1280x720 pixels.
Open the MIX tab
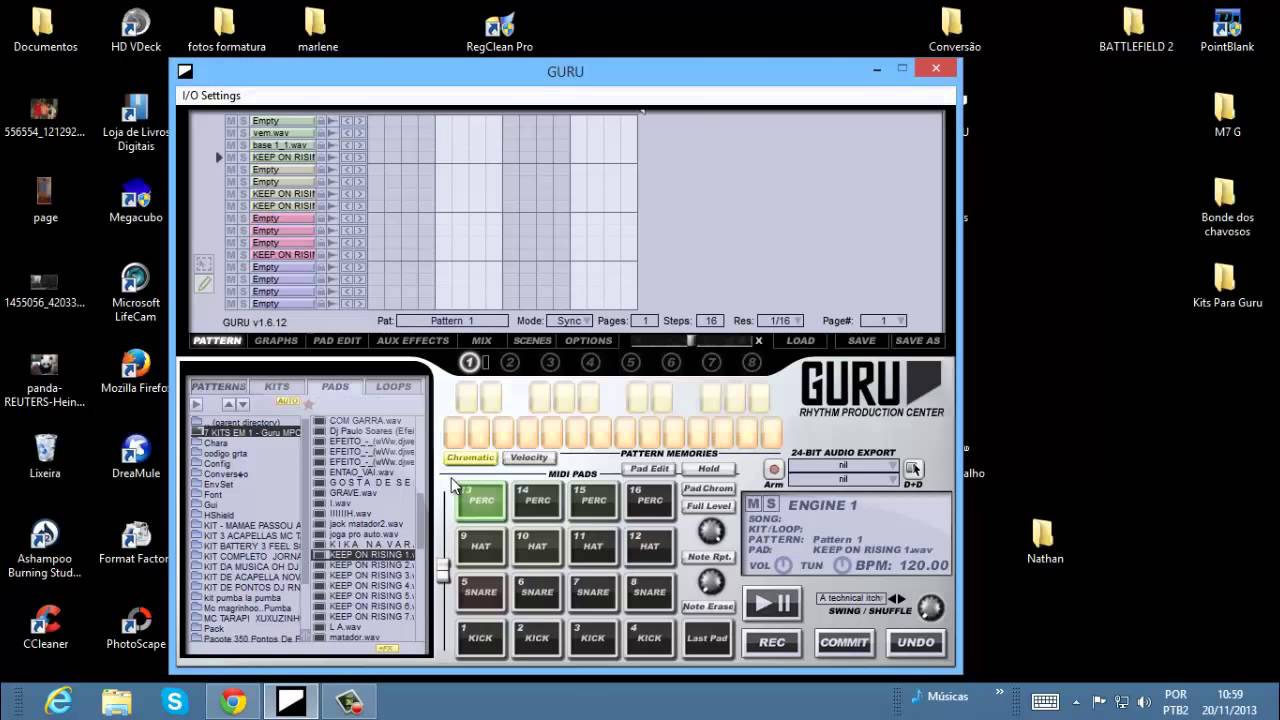point(482,341)
